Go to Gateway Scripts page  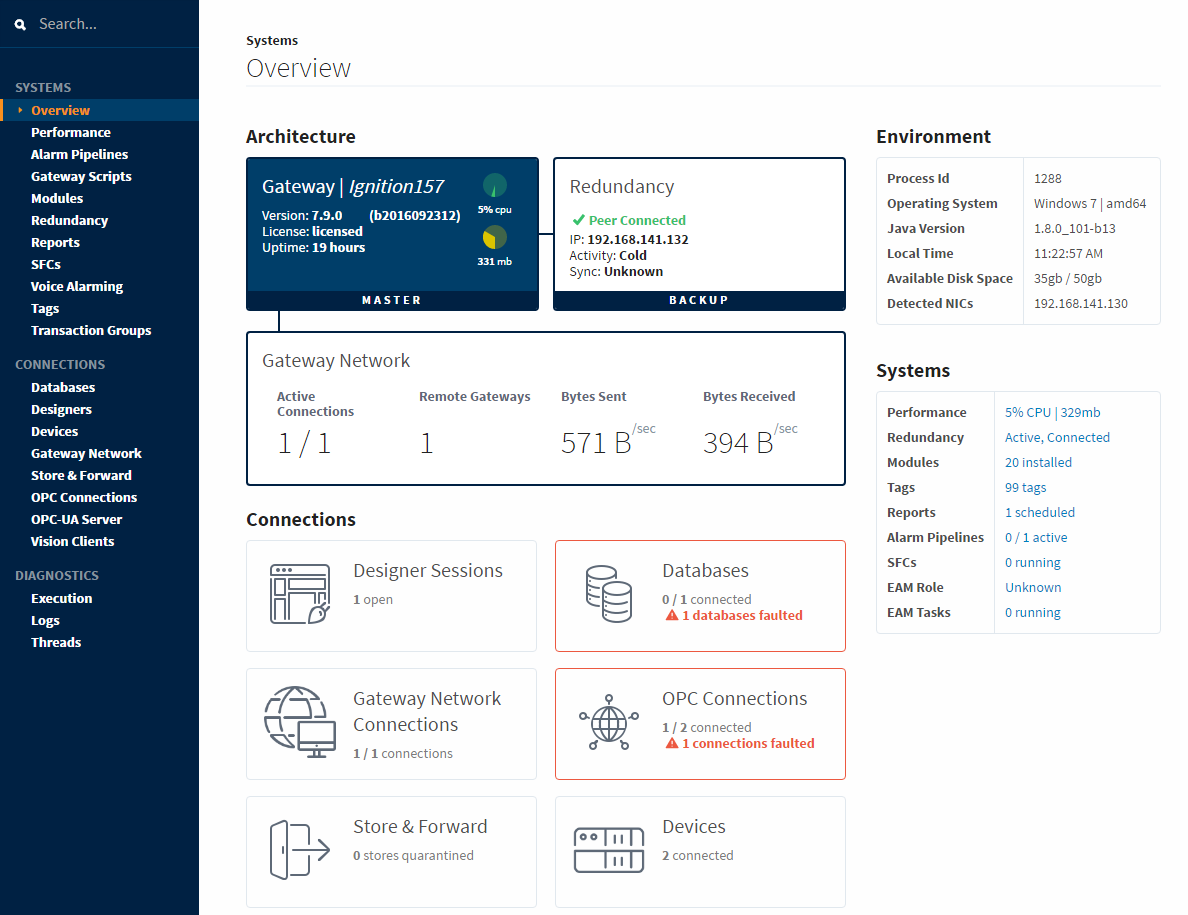(81, 176)
